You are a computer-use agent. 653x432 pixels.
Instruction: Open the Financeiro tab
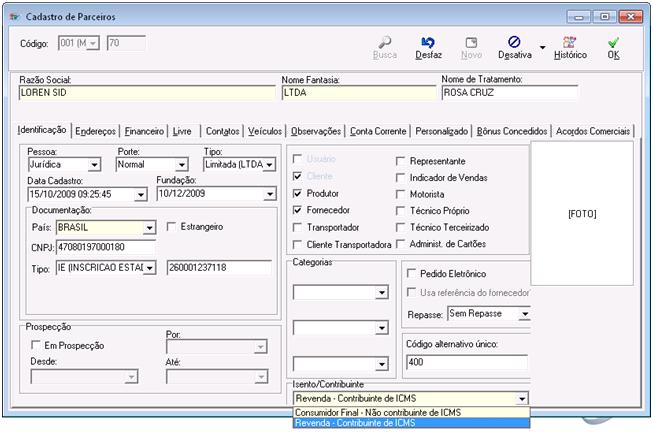145,131
